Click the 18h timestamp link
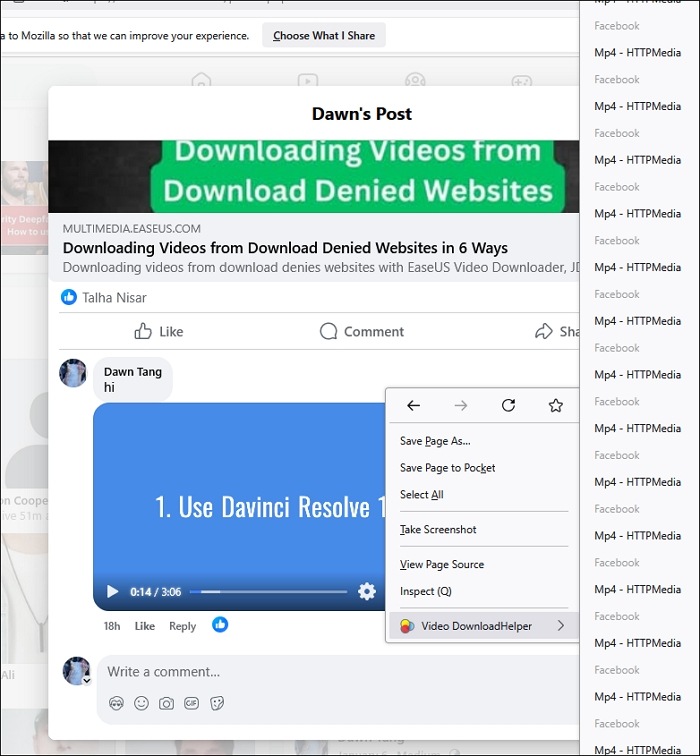Image resolution: width=700 pixels, height=756 pixels. [112, 626]
